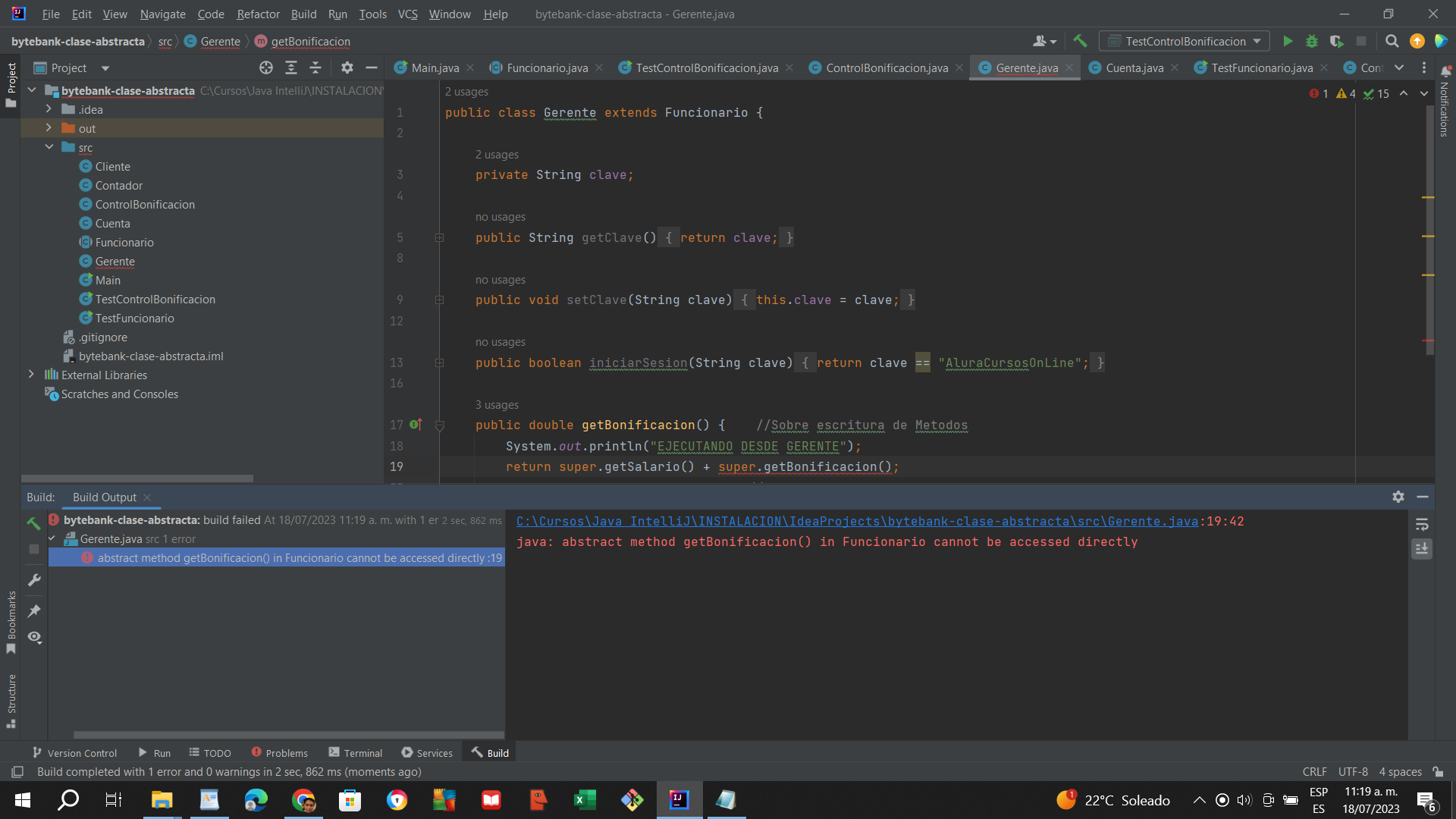1456x819 pixels.
Task: Open the VCS menu
Action: point(407,14)
